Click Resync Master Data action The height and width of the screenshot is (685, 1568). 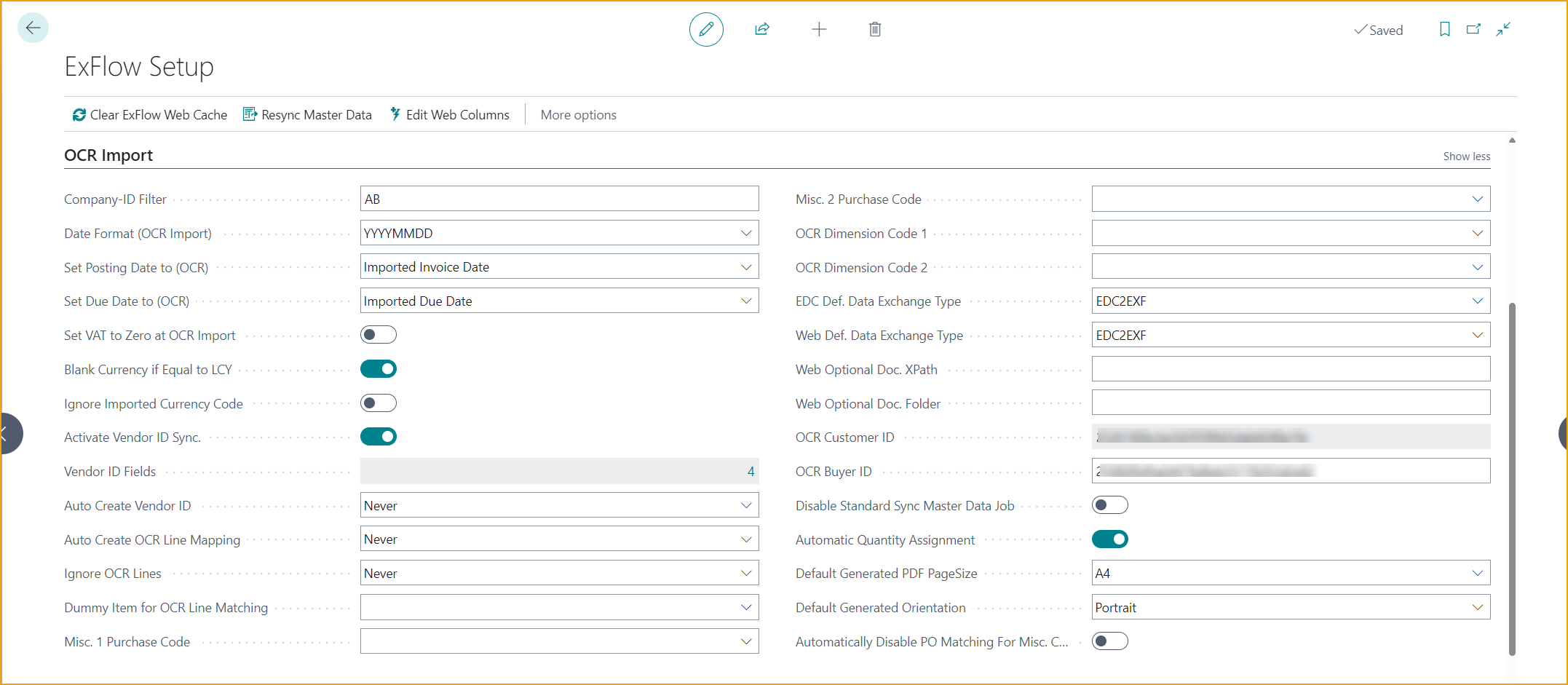pos(307,115)
